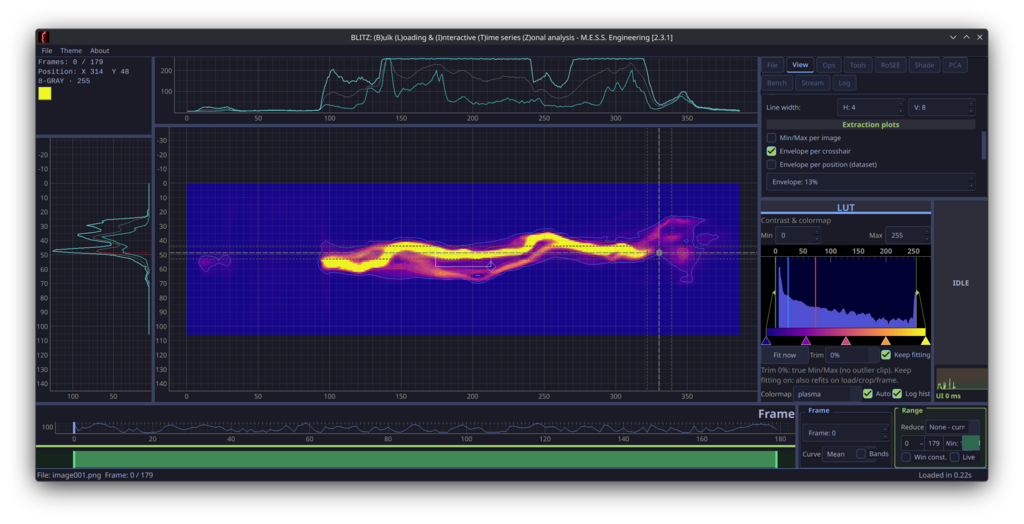The width and height of the screenshot is (1024, 524).
Task: Decrease the V line width with down arrow
Action: [x=970, y=110]
